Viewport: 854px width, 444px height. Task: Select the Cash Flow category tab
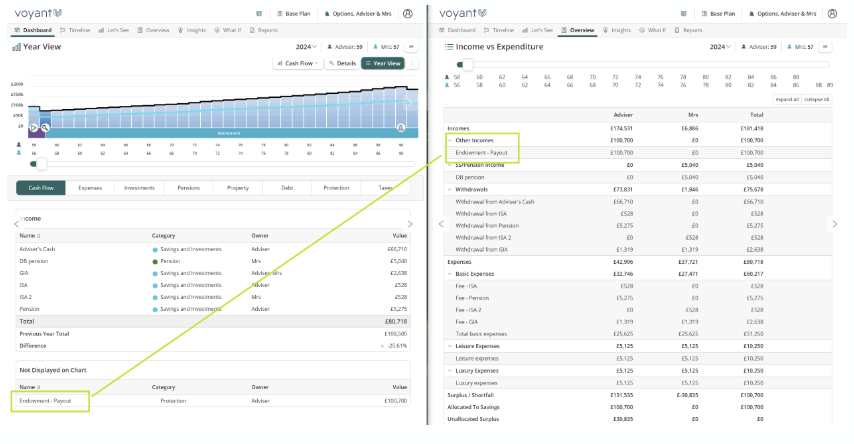tap(41, 187)
